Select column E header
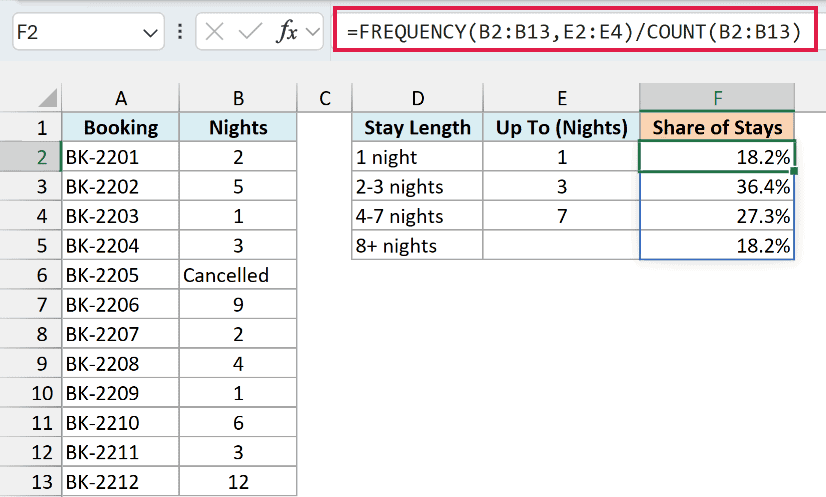Viewport: 826px width, 497px height. tap(562, 98)
